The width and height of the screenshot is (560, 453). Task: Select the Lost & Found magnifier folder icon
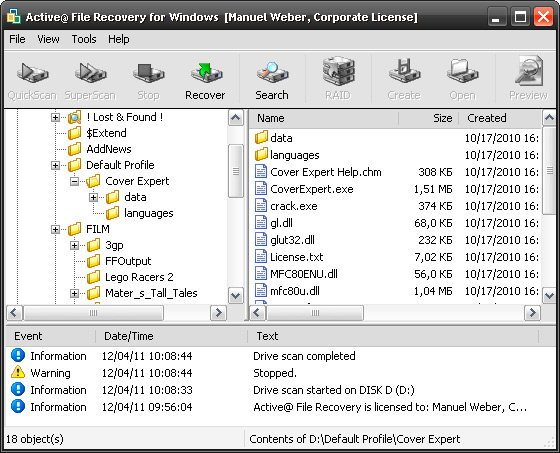[x=75, y=117]
